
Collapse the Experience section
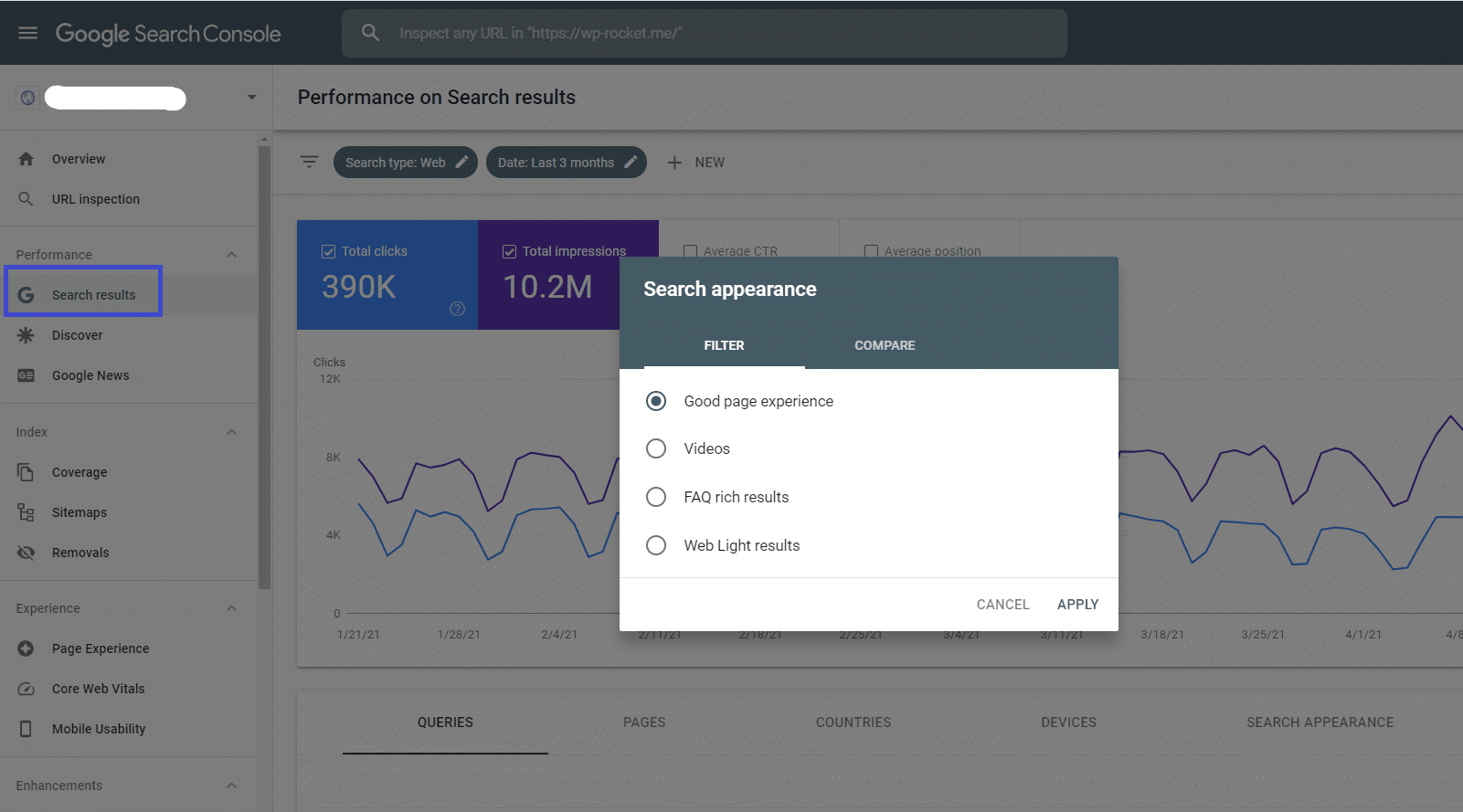(x=232, y=608)
